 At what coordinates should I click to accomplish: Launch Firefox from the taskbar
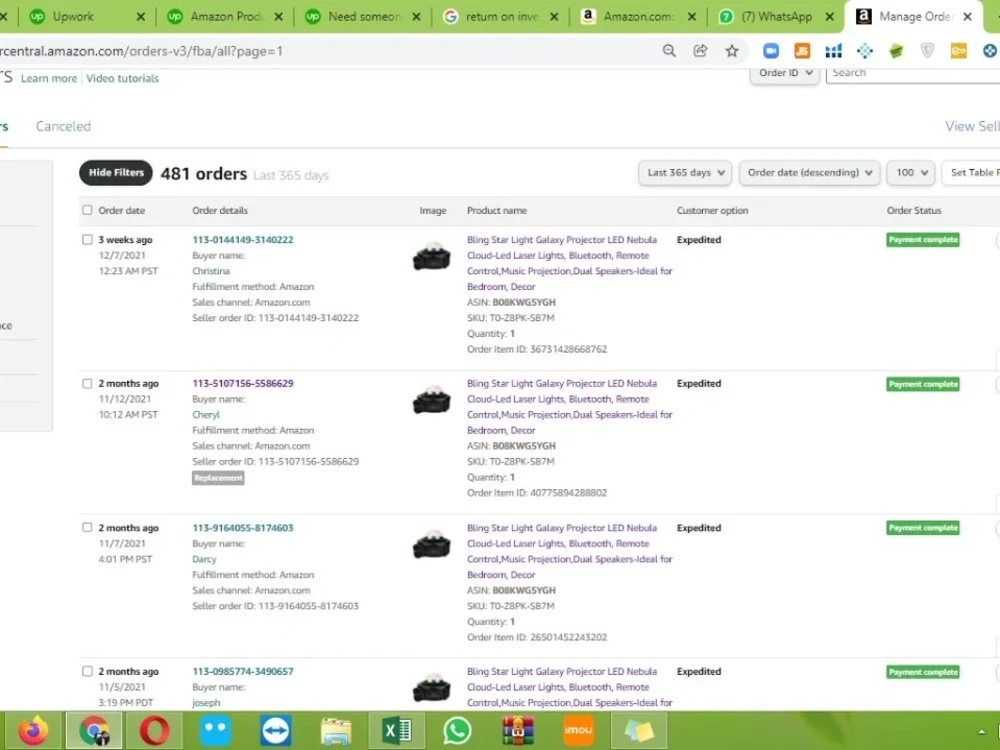click(x=33, y=731)
